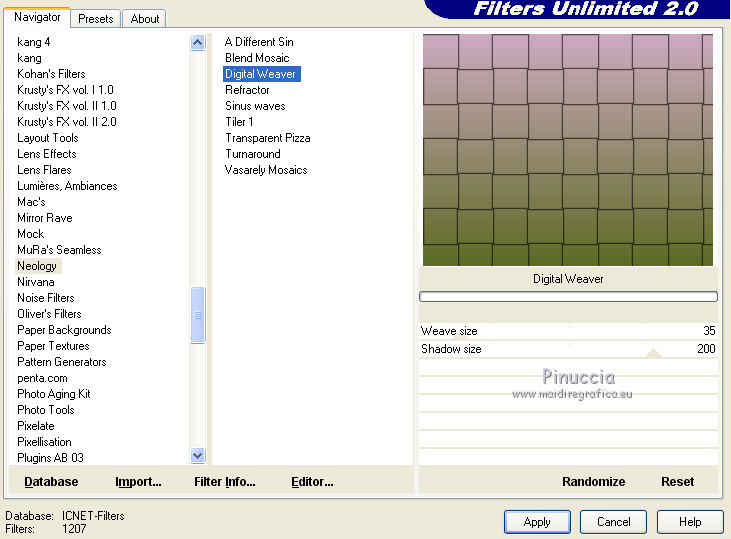Open the Presets tab
This screenshot has width=731, height=539.
click(96, 19)
